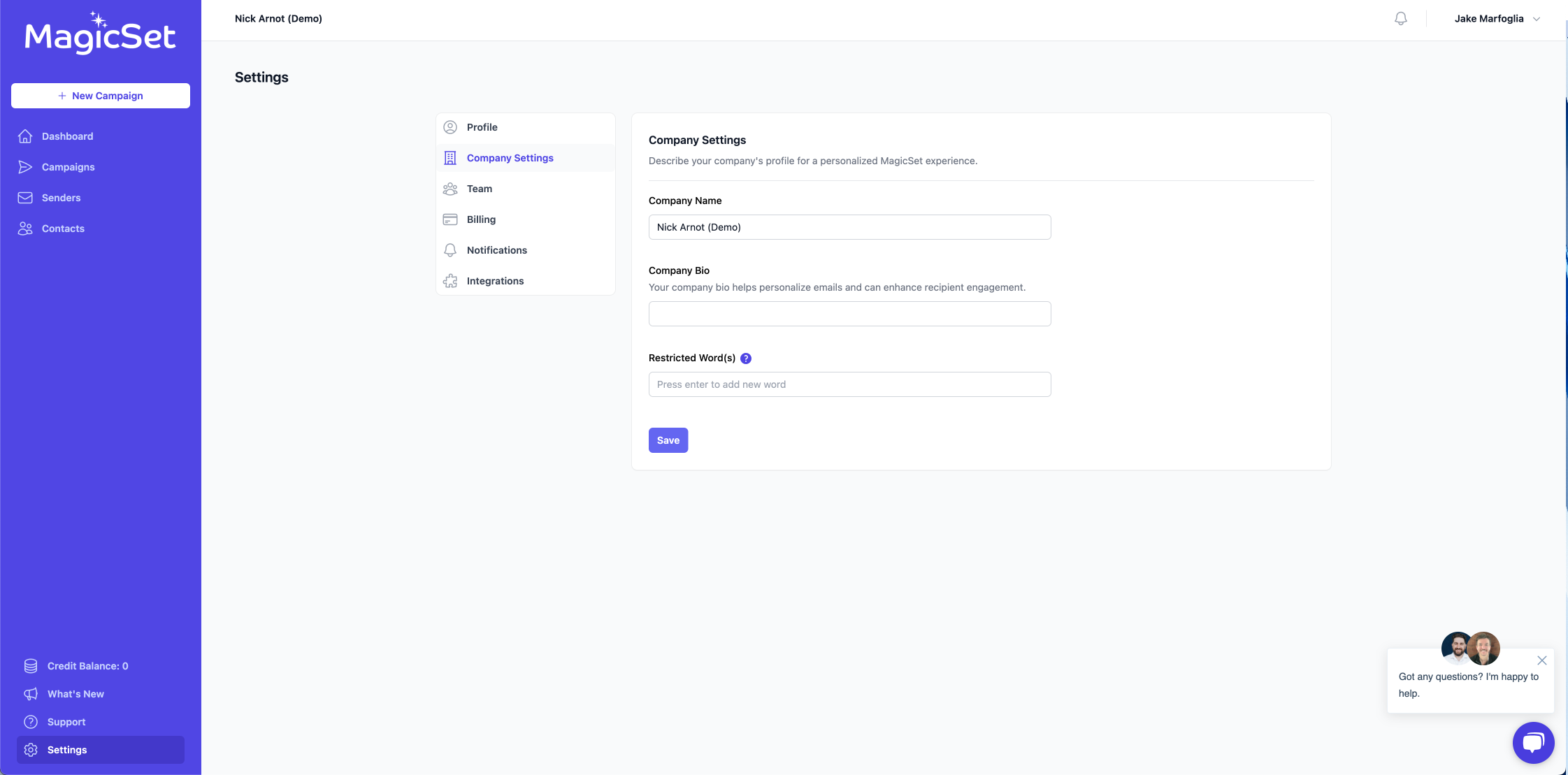Focus the Restricted Words input
1568x775 pixels.
850,384
